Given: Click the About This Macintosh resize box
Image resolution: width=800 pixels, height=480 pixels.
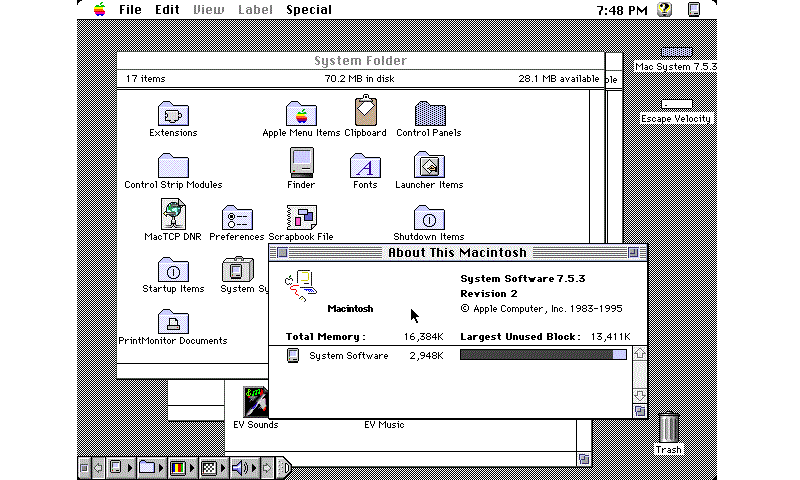Looking at the screenshot, I should [x=640, y=411].
